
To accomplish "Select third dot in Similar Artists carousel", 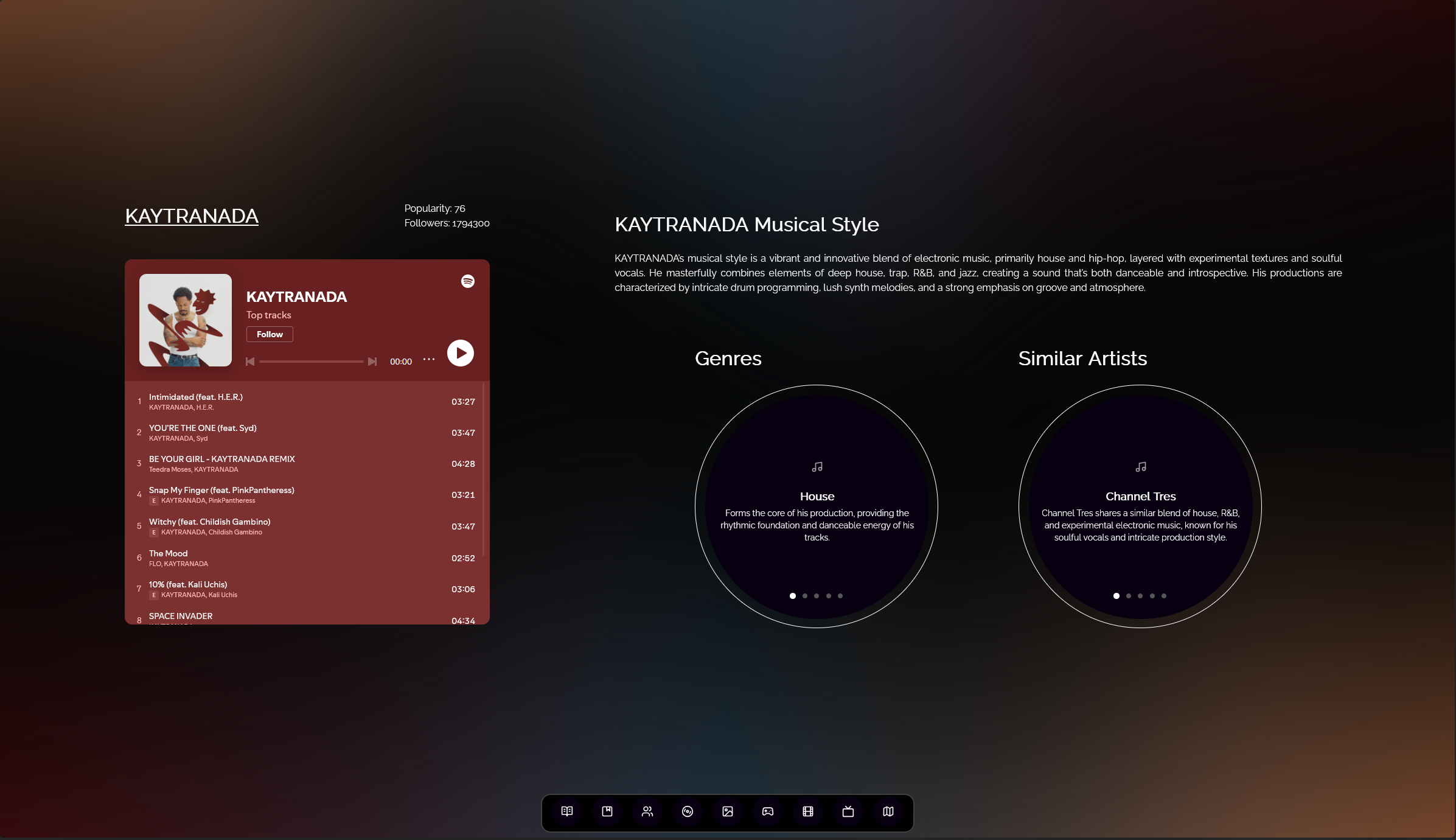I will (1140, 596).
